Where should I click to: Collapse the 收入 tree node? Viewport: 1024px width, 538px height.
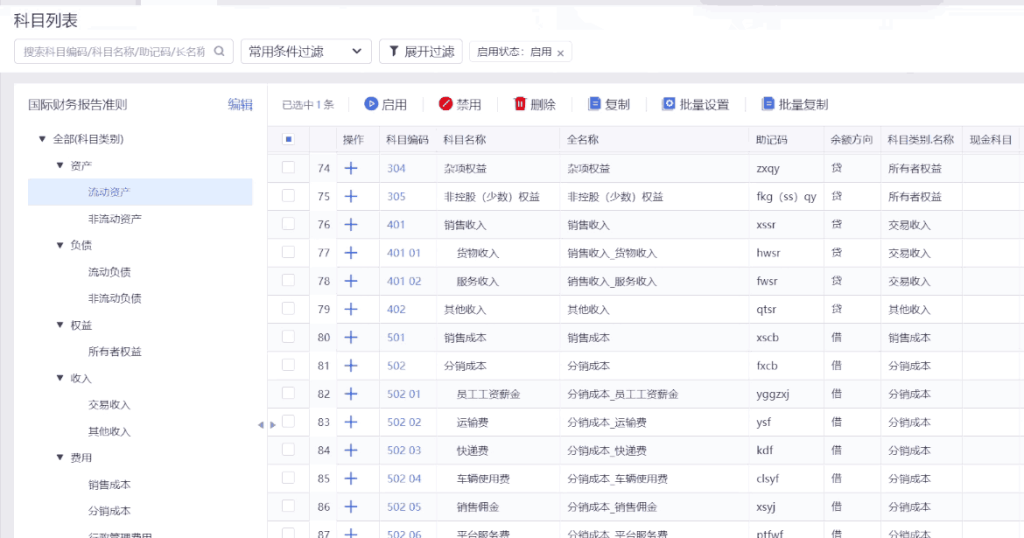59,377
